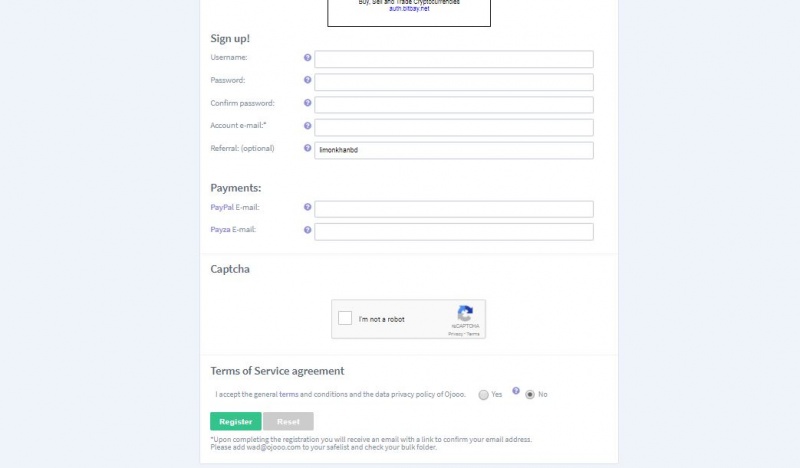
Task: Check the "I'm not a robot" box
Action: pyautogui.click(x=345, y=319)
